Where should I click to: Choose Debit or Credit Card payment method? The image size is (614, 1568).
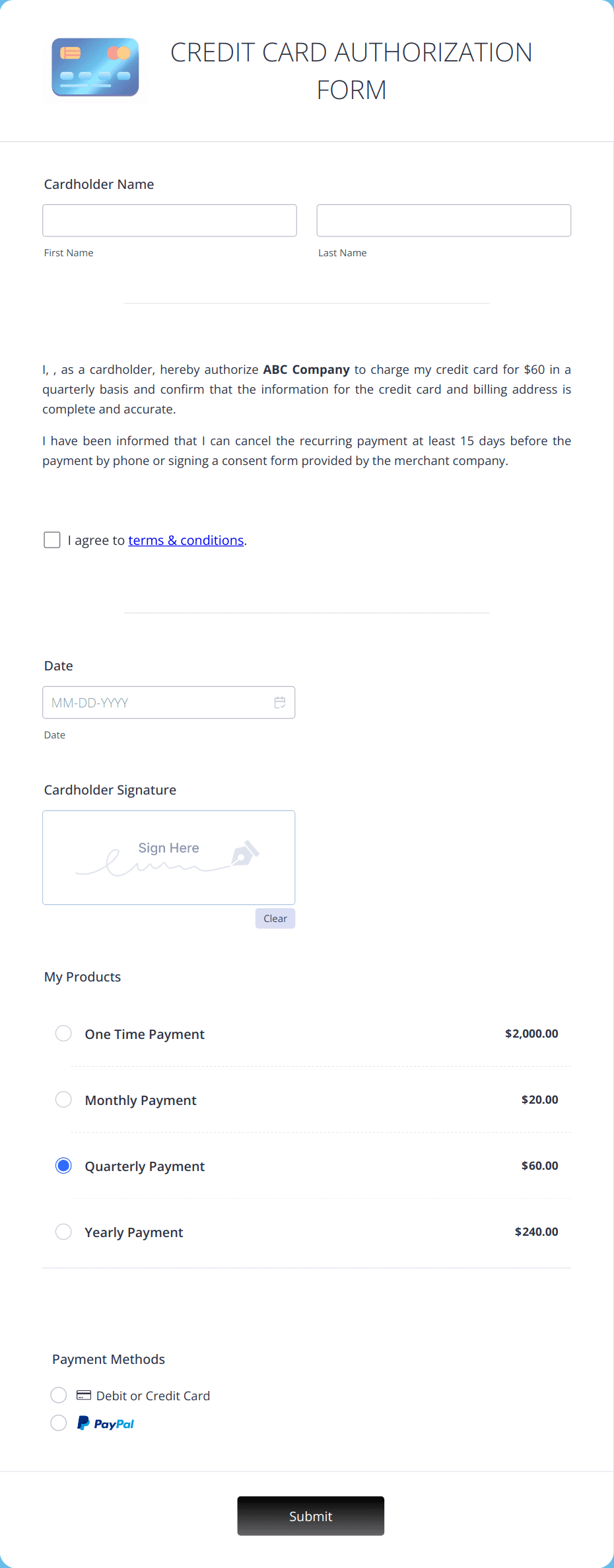(59, 1395)
